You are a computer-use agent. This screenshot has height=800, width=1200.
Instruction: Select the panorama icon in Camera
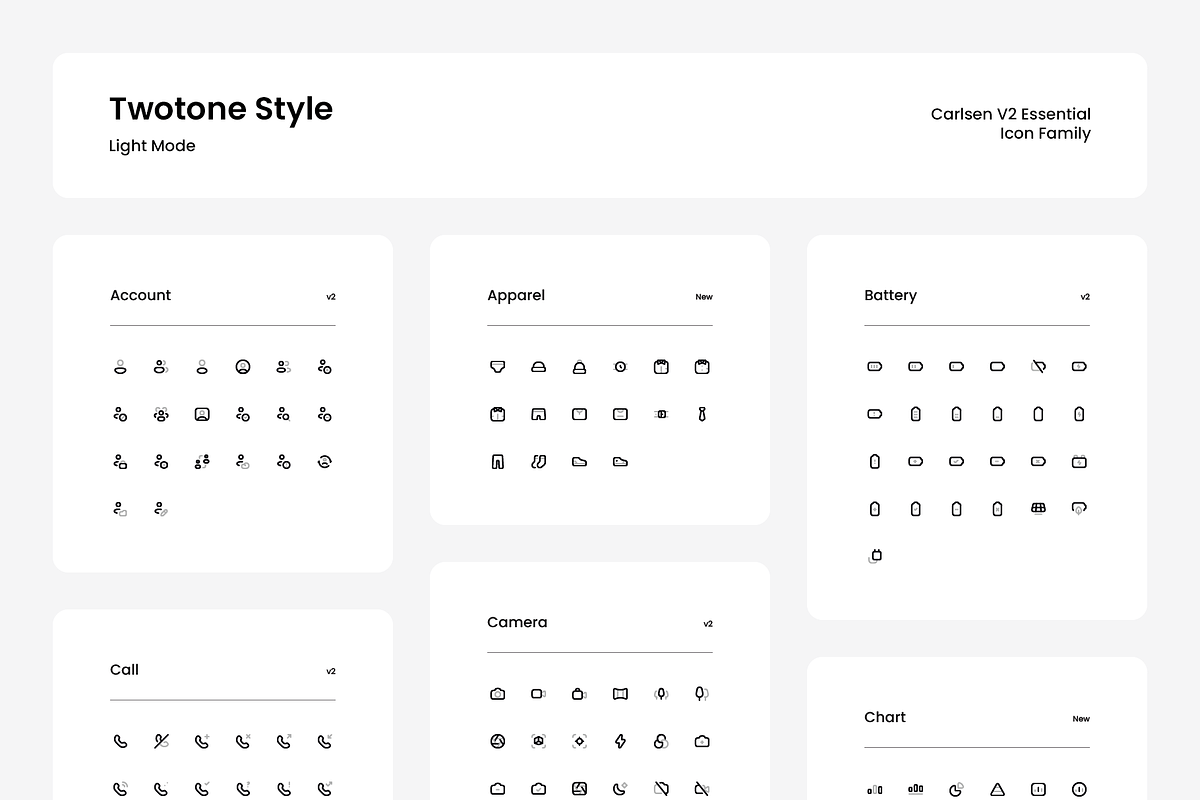pos(620,694)
